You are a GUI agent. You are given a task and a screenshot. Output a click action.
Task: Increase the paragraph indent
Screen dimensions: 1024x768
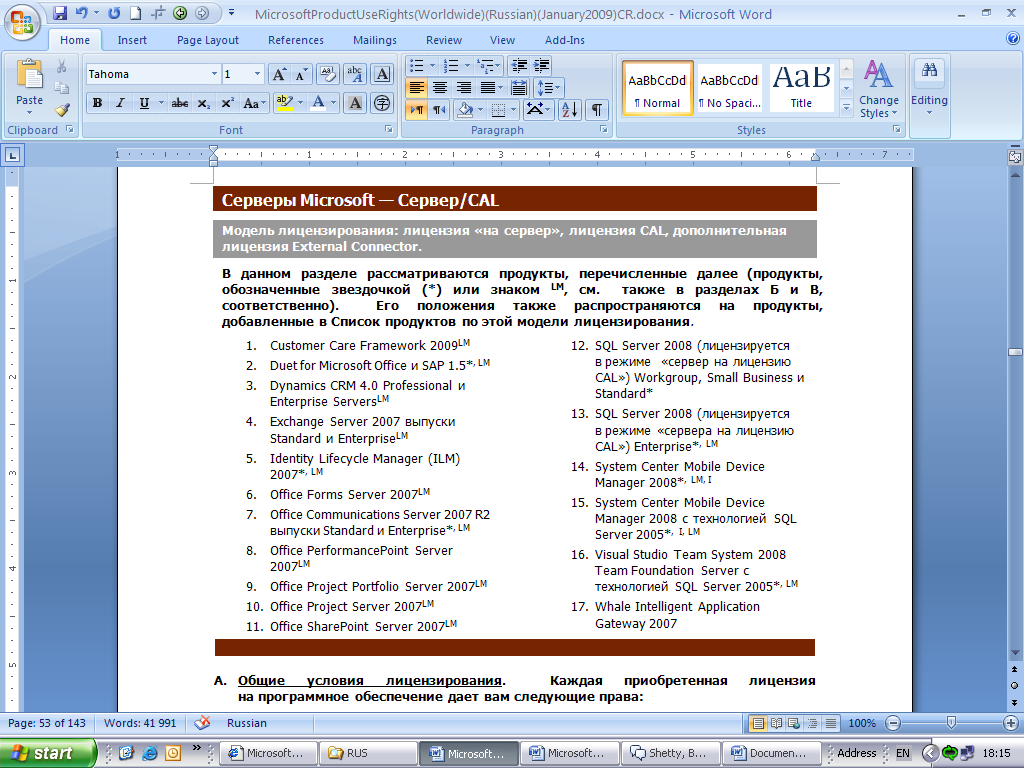541,65
